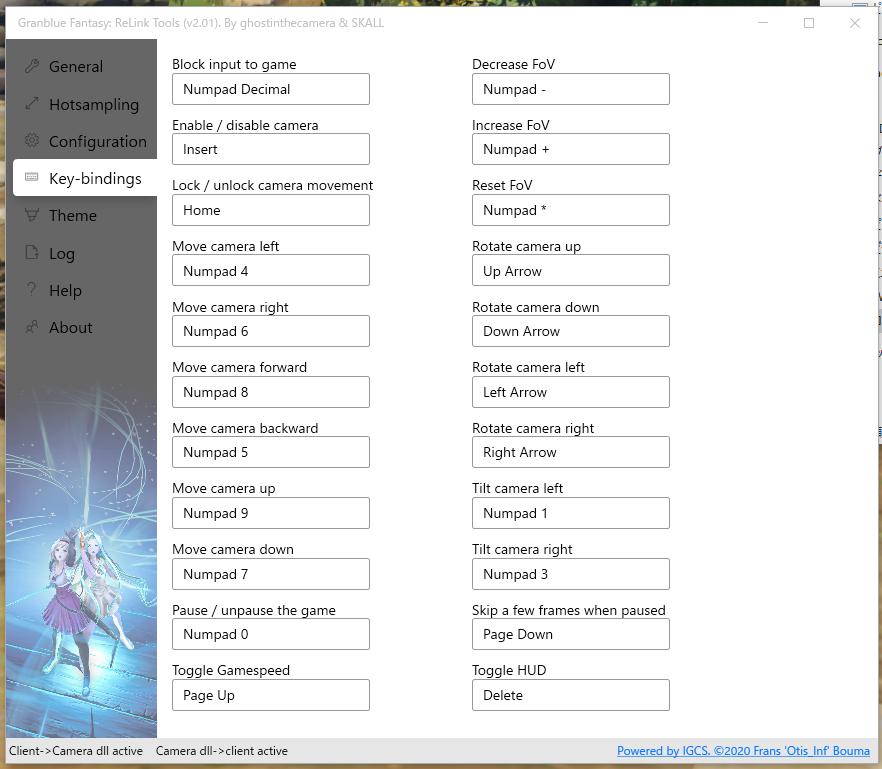
Task: Focus the Rotate camera left field
Action: 570,392
